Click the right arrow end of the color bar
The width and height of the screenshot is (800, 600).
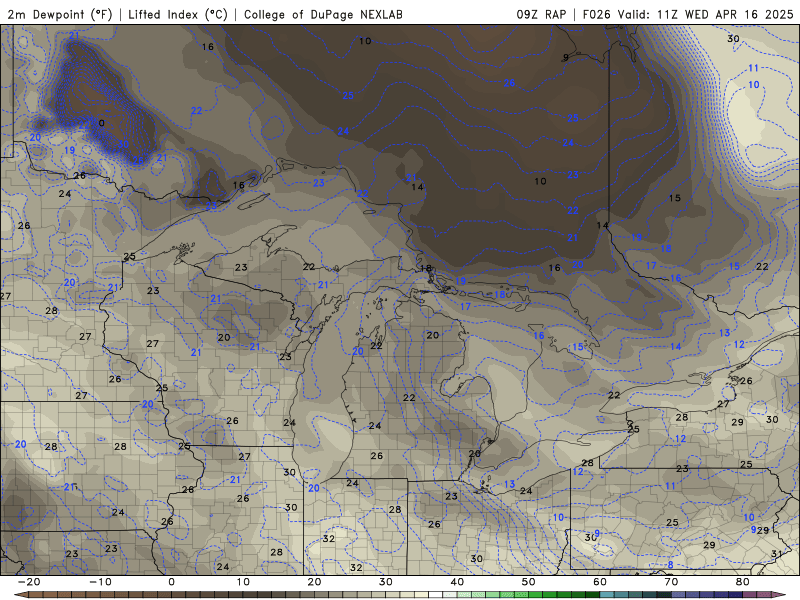pos(781,595)
